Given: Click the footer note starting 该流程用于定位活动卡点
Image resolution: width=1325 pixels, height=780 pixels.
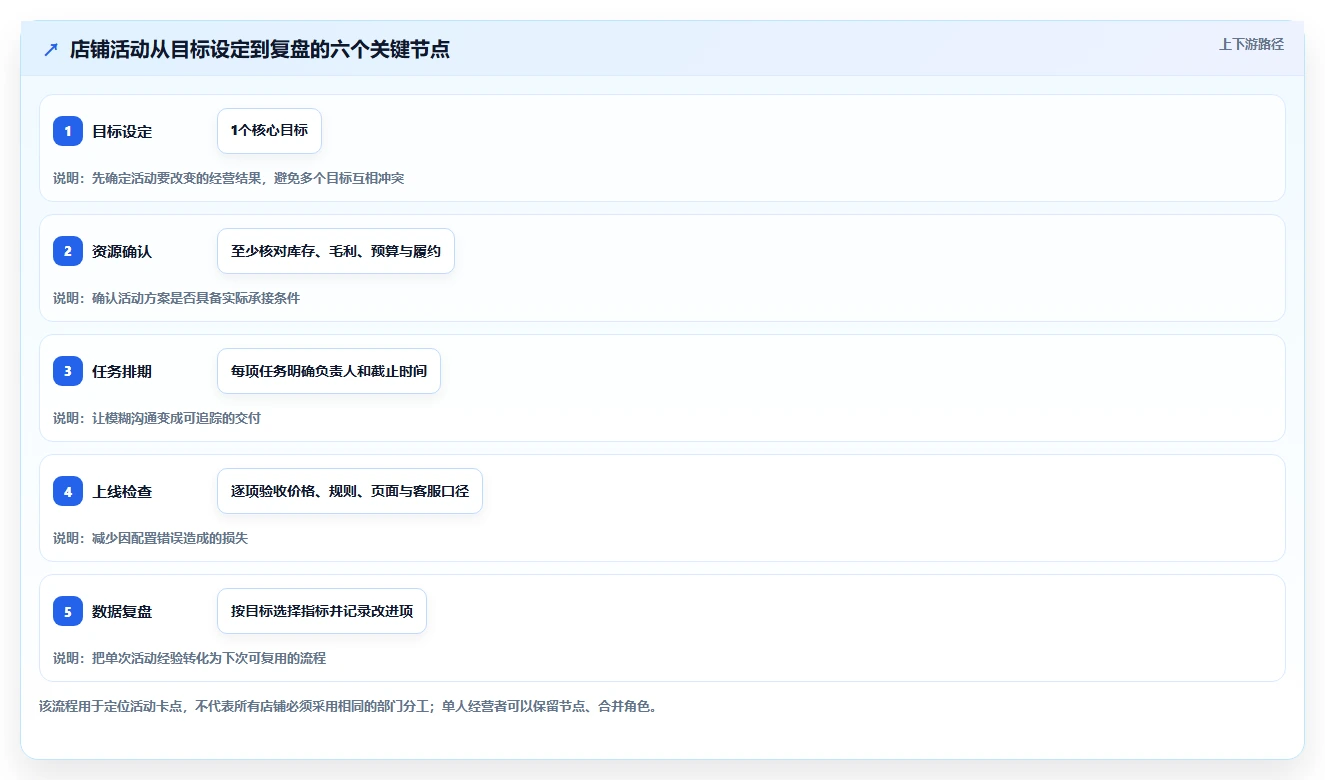Looking at the screenshot, I should click(x=348, y=706).
